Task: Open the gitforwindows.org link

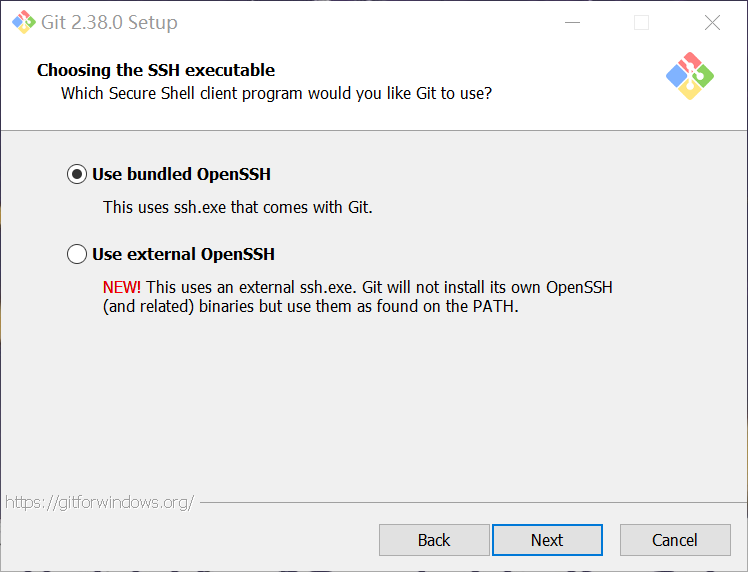Action: pyautogui.click(x=100, y=502)
